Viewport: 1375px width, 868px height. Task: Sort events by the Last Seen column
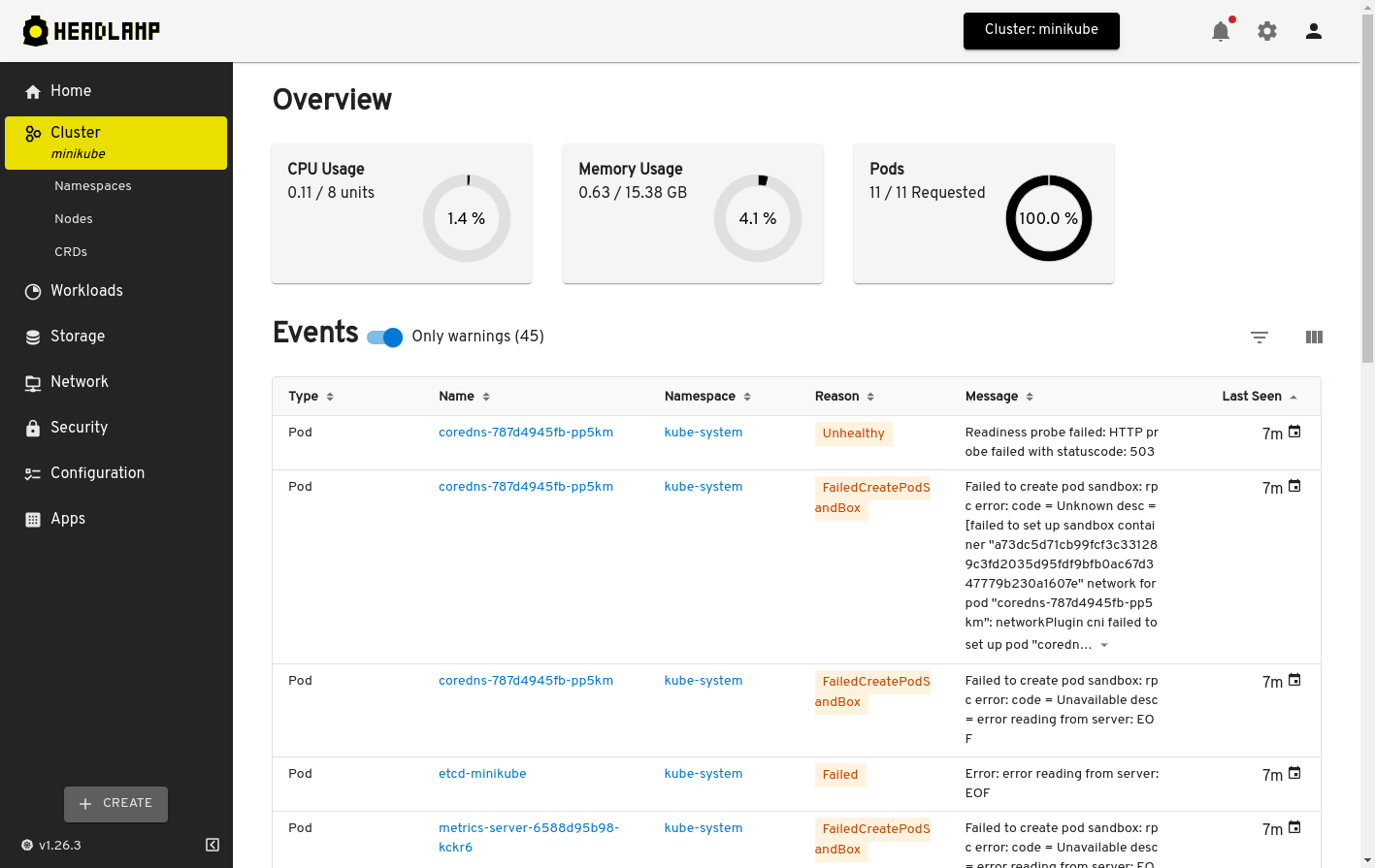pyautogui.click(x=1252, y=397)
